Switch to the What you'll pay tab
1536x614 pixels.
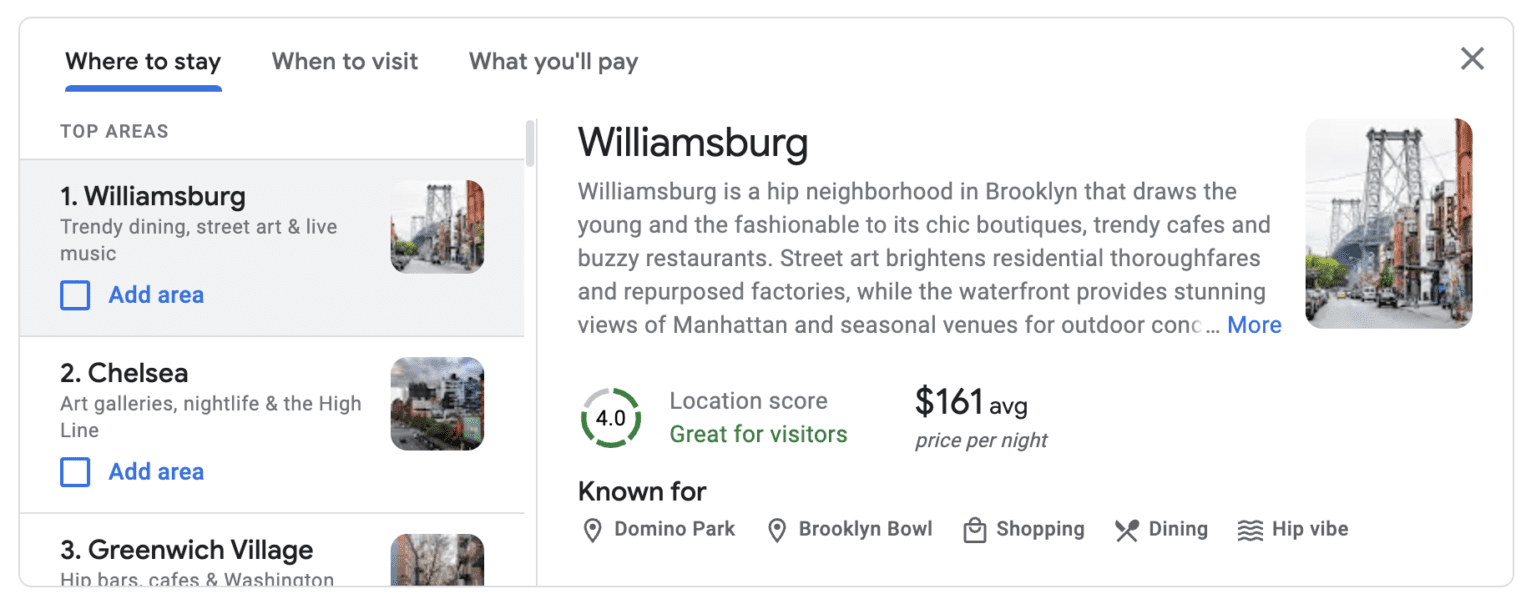tap(552, 61)
